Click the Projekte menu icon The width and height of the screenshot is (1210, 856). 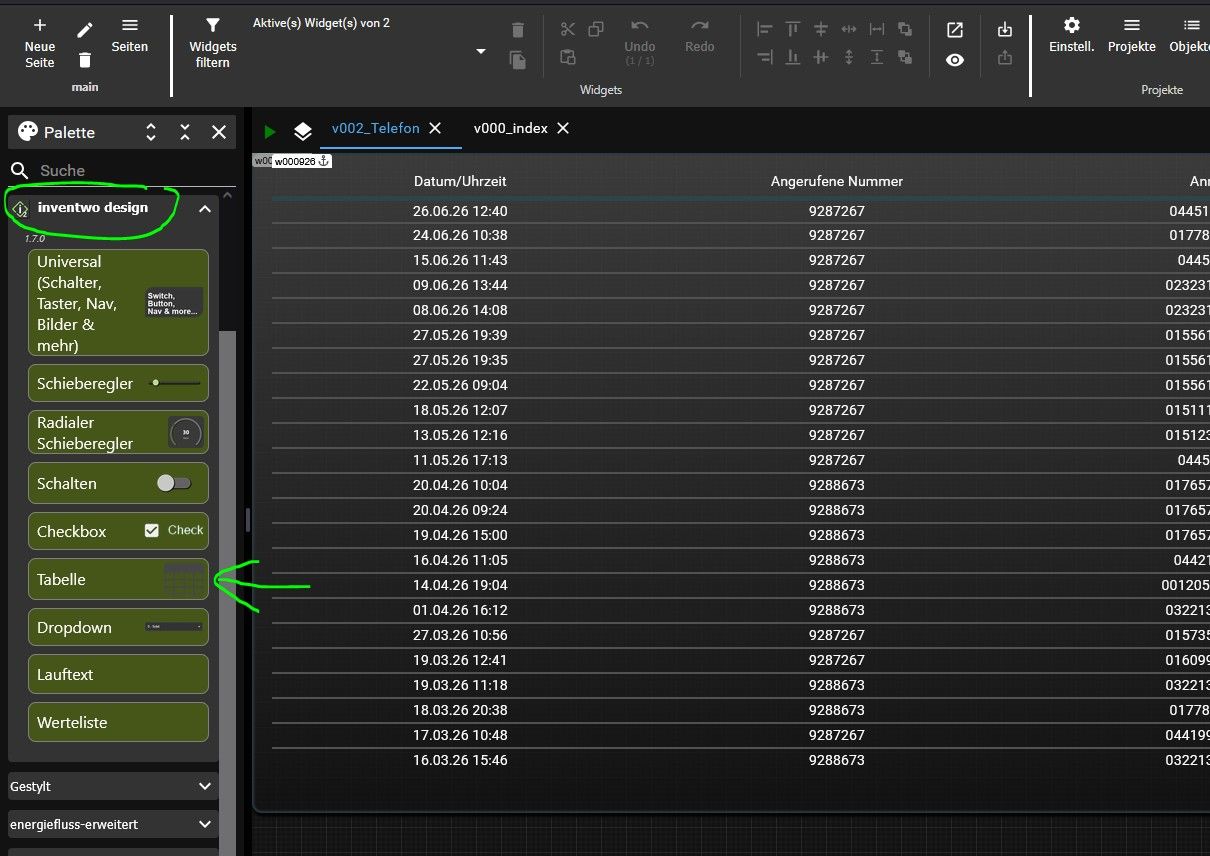tap(1131, 25)
